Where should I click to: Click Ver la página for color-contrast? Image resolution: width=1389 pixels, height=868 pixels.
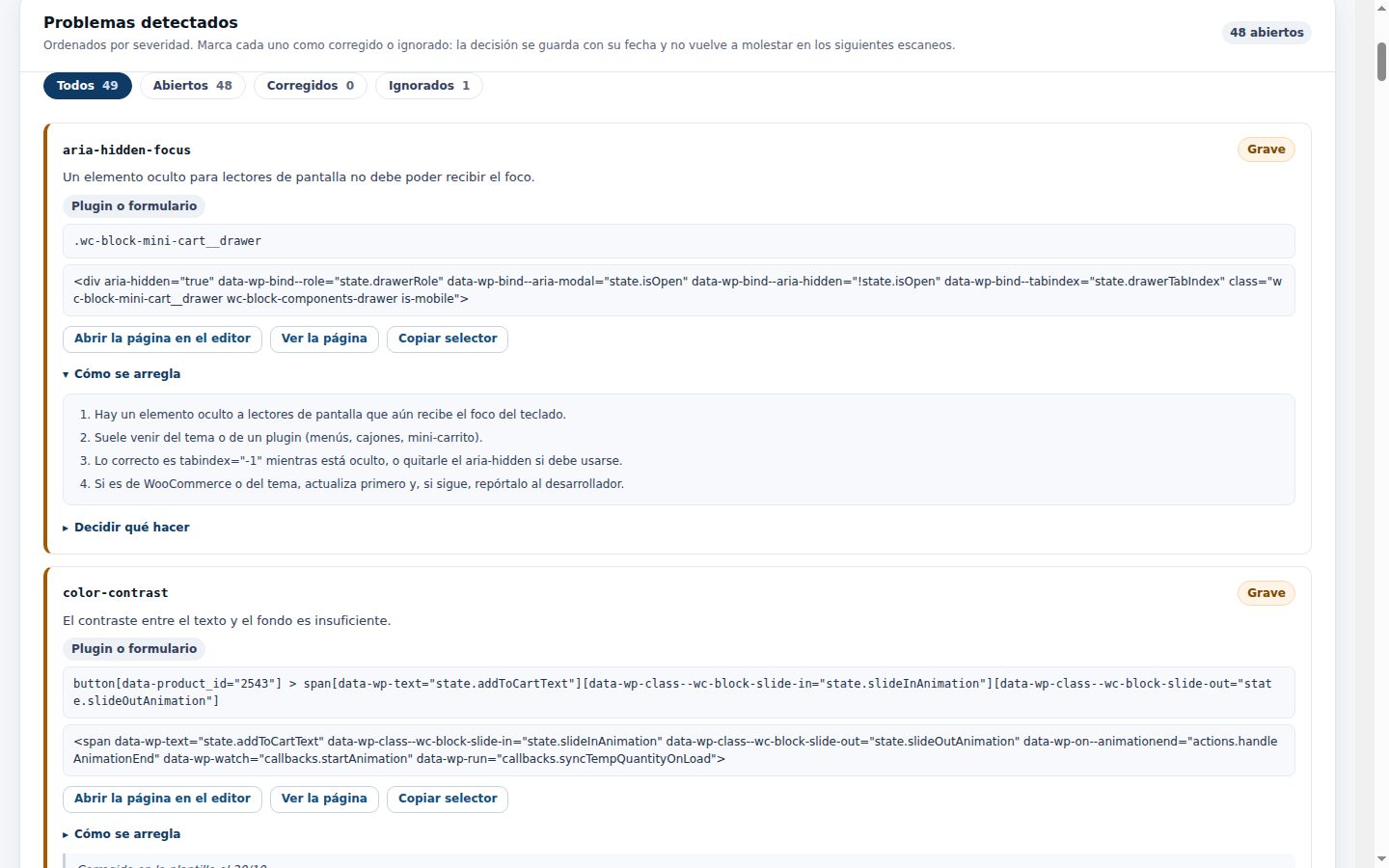[x=324, y=799]
